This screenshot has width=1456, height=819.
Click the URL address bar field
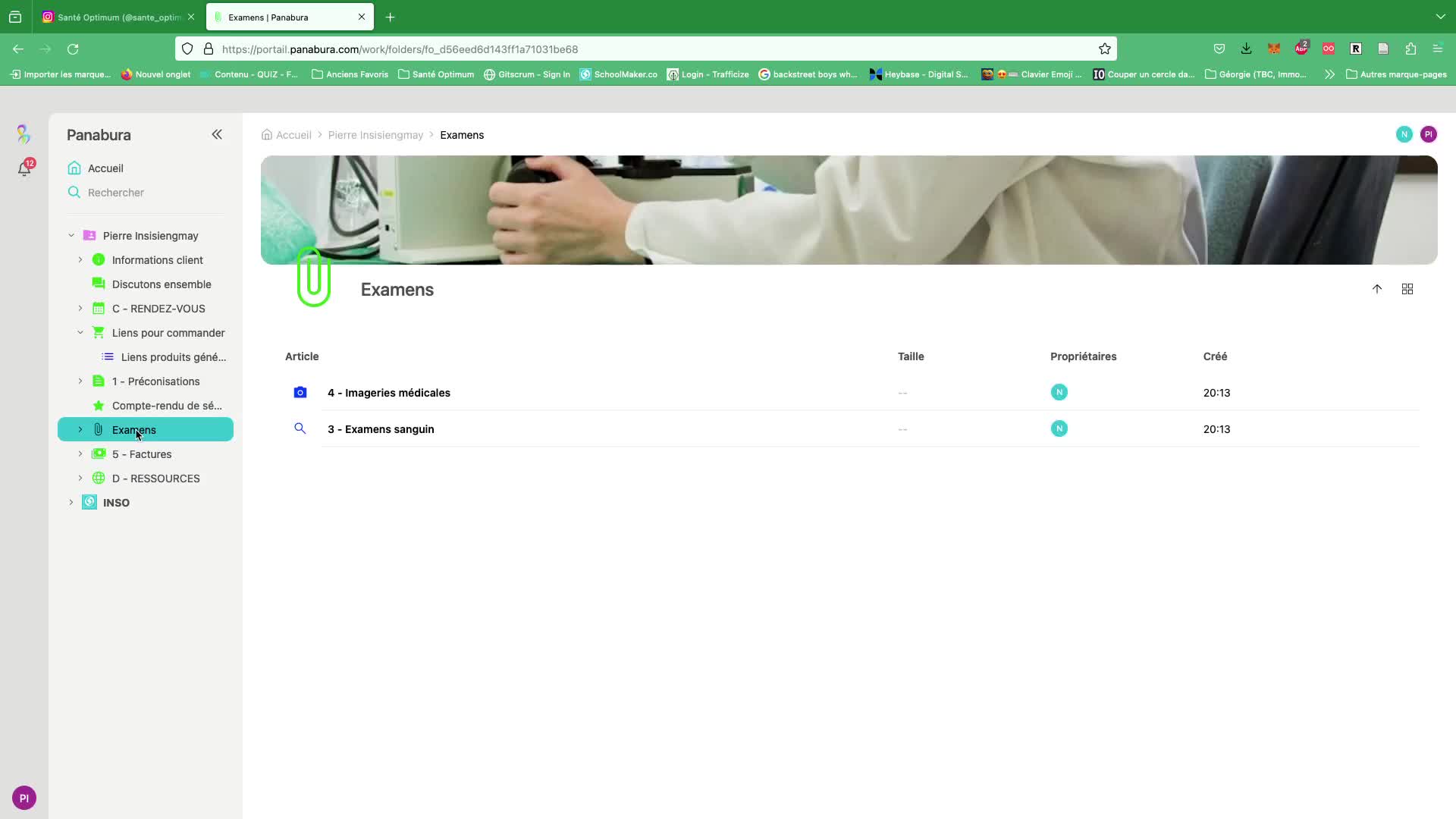point(645,49)
